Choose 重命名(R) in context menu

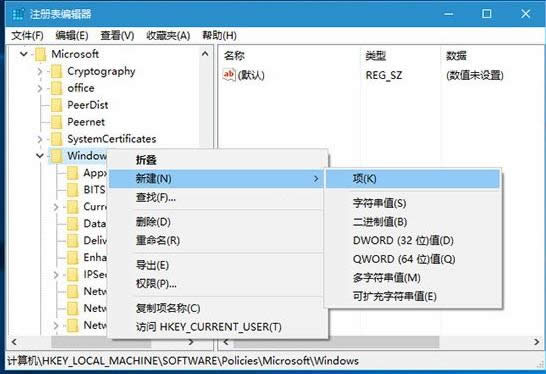(218, 241)
